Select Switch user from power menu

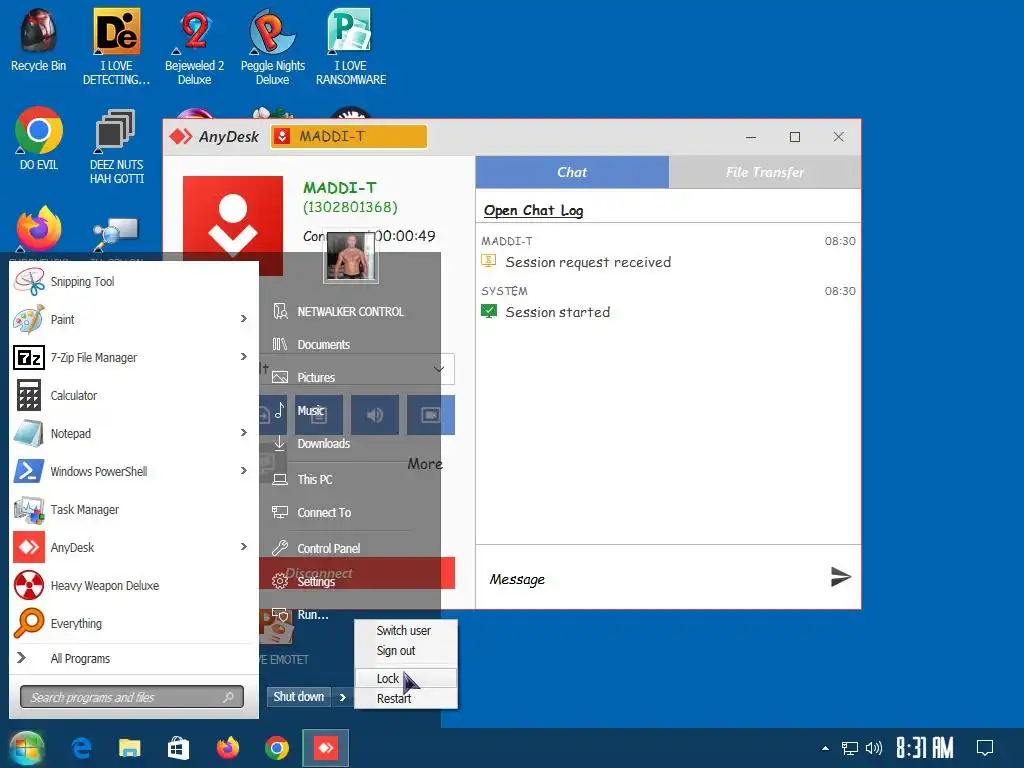coord(405,631)
